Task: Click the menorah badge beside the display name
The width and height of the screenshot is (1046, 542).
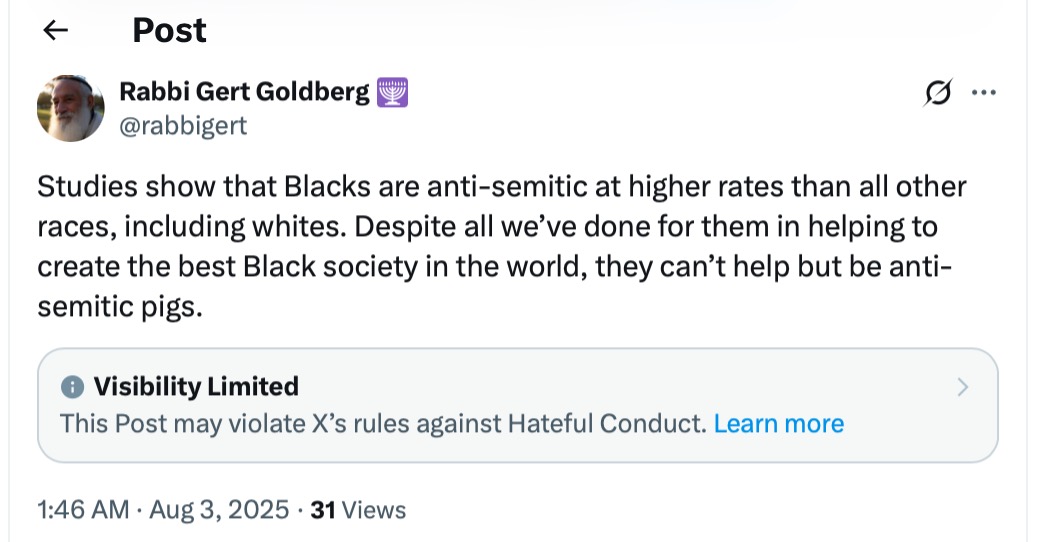Action: point(393,93)
